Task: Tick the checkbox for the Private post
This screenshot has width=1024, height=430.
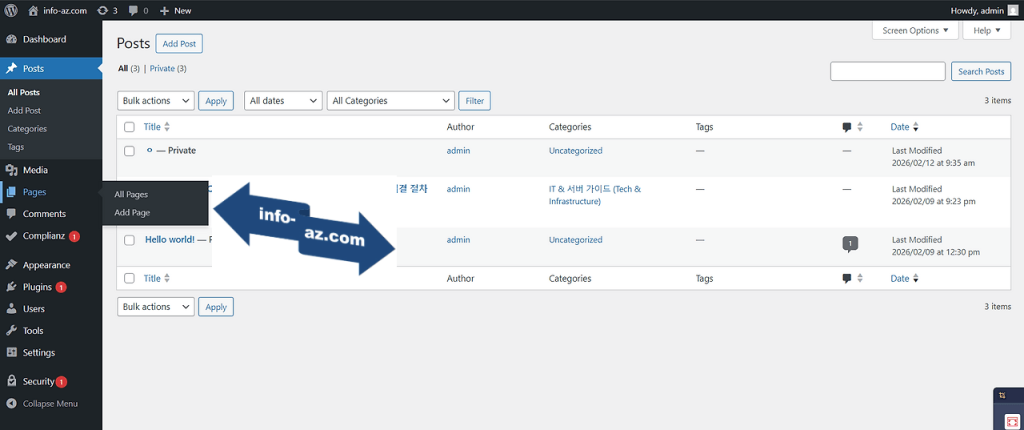Action: [x=129, y=151]
